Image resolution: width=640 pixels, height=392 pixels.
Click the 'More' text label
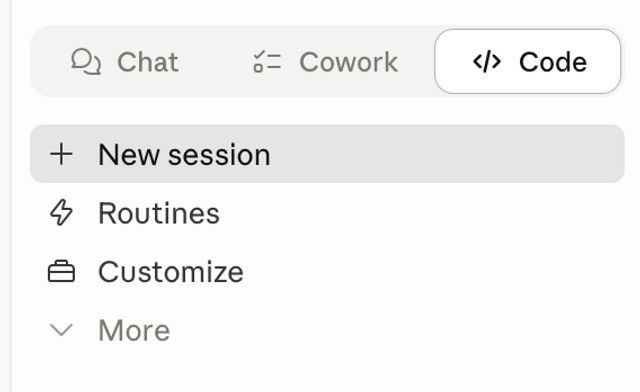pos(134,330)
